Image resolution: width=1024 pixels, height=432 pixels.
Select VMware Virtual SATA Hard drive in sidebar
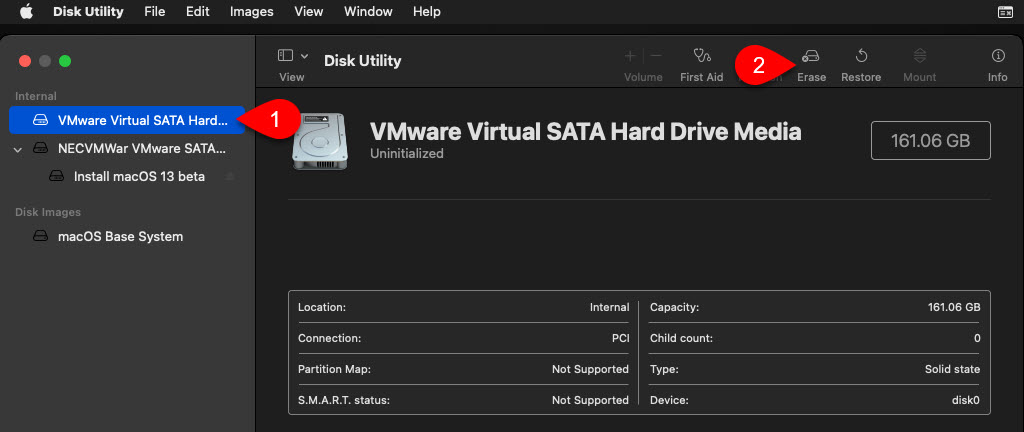tap(127, 120)
